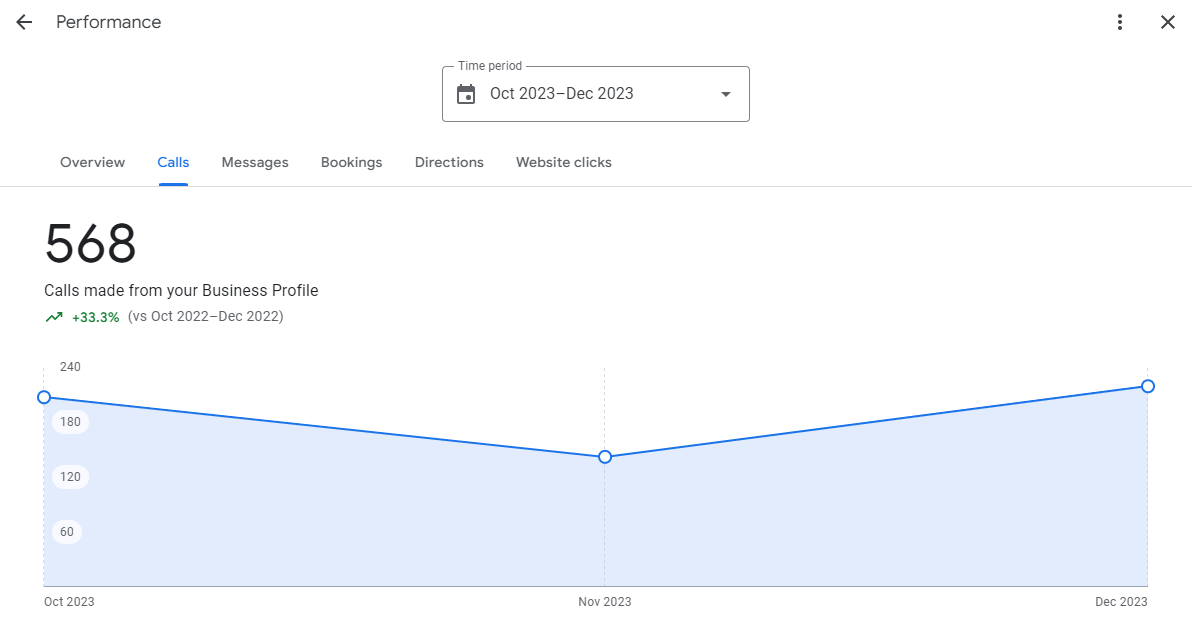Click the 60 y-axis label
Viewport: 1192px width, 639px height.
tap(67, 532)
